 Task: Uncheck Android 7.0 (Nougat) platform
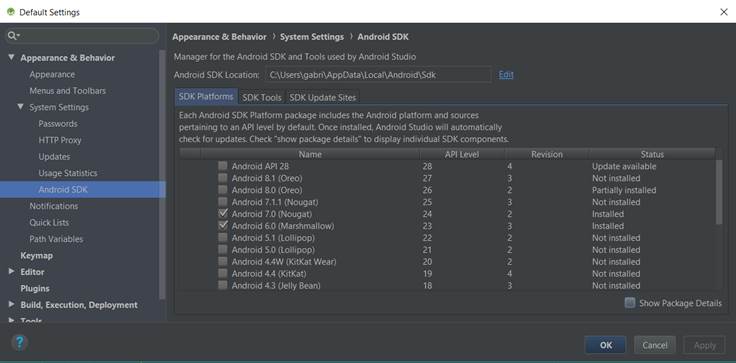coord(223,214)
